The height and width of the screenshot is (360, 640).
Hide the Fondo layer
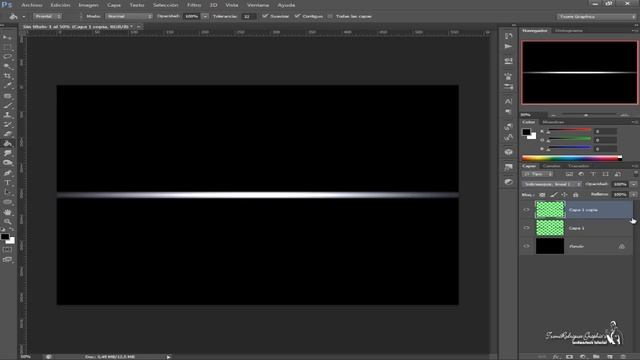coord(527,246)
